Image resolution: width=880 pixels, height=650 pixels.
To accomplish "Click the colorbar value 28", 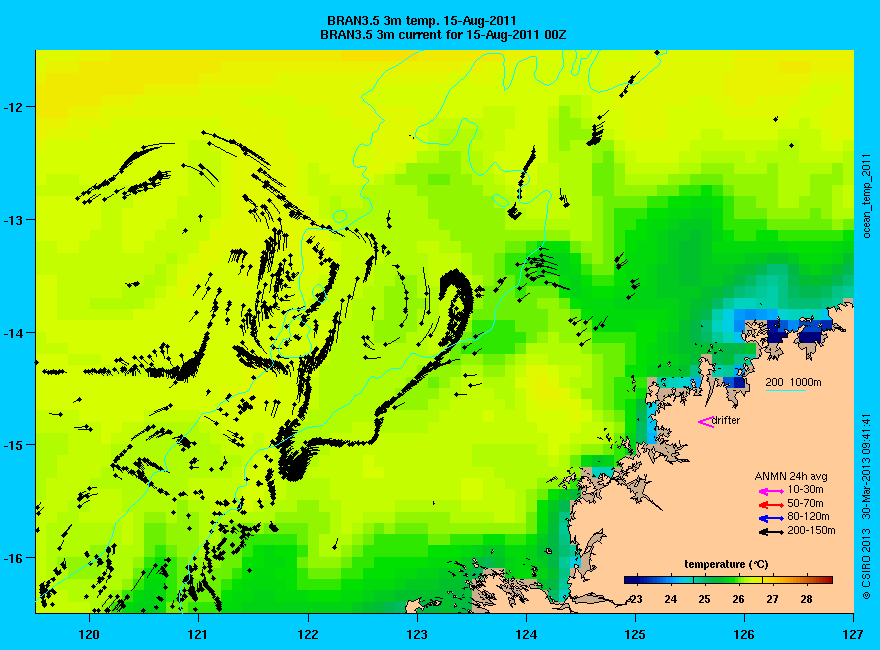I will [x=806, y=599].
